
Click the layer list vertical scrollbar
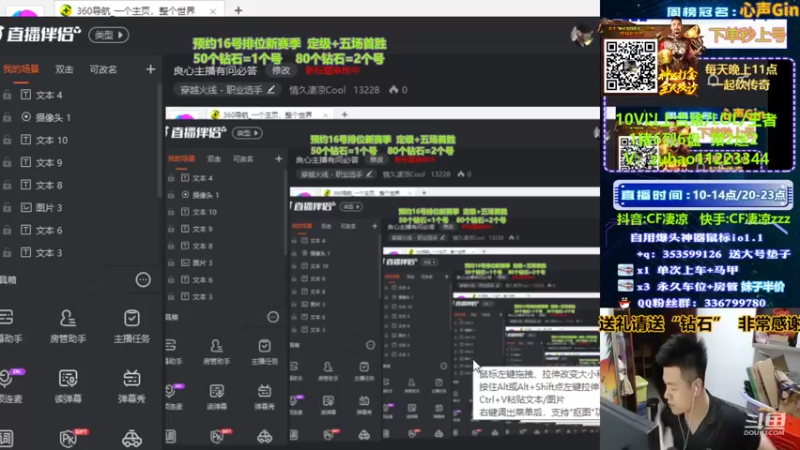click(x=160, y=142)
